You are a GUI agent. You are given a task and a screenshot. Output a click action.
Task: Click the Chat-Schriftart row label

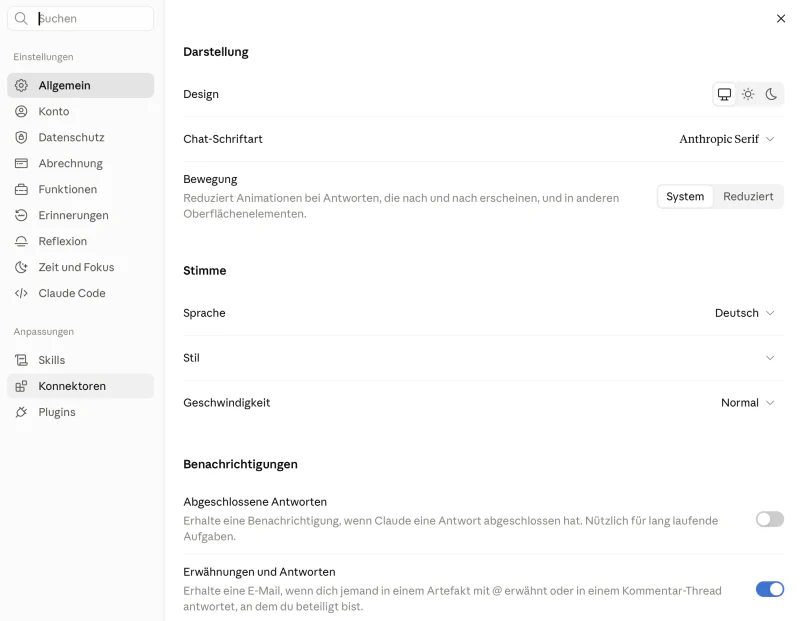click(x=223, y=139)
